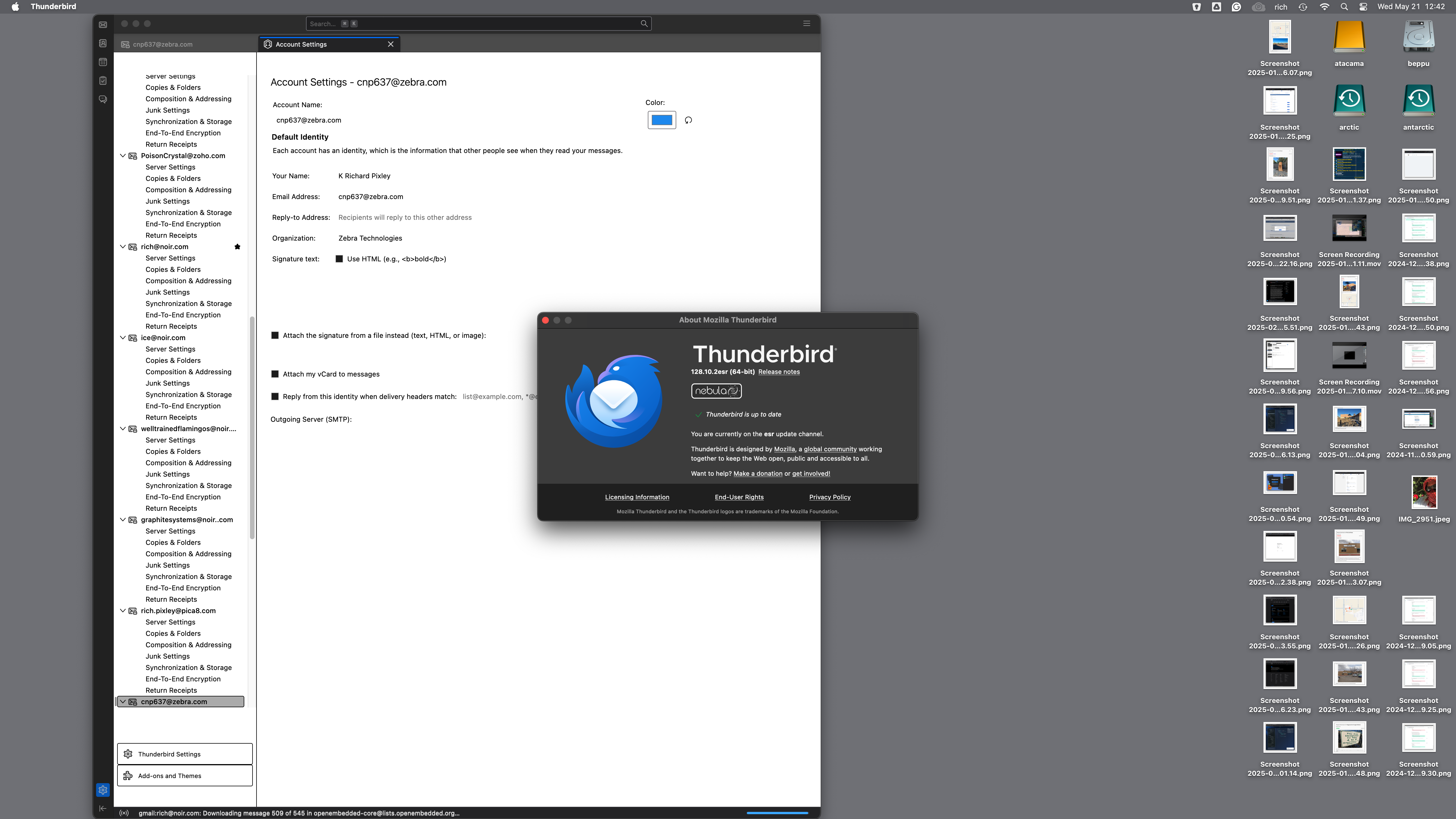Collapse the ice@noir.com account tree

click(x=123, y=338)
